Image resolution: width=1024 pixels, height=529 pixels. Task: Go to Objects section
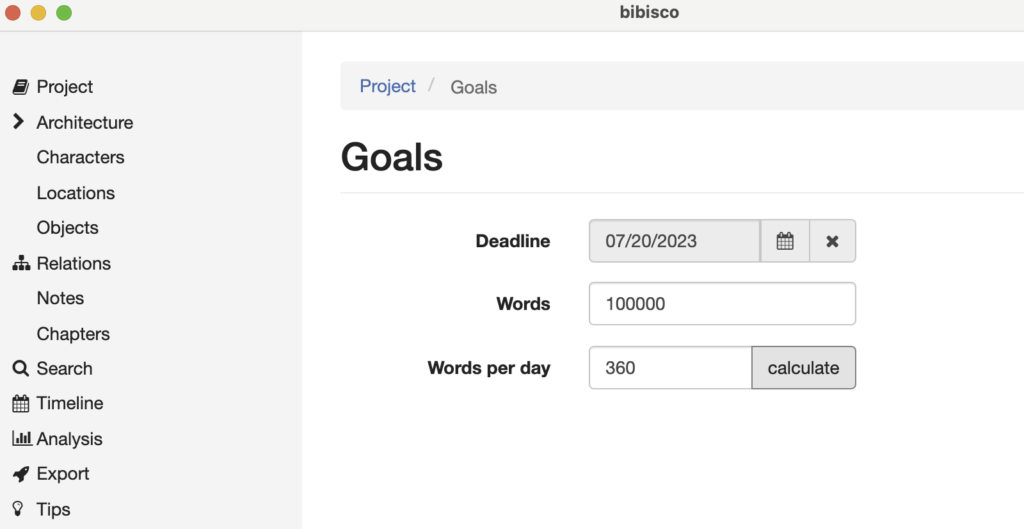click(x=67, y=228)
